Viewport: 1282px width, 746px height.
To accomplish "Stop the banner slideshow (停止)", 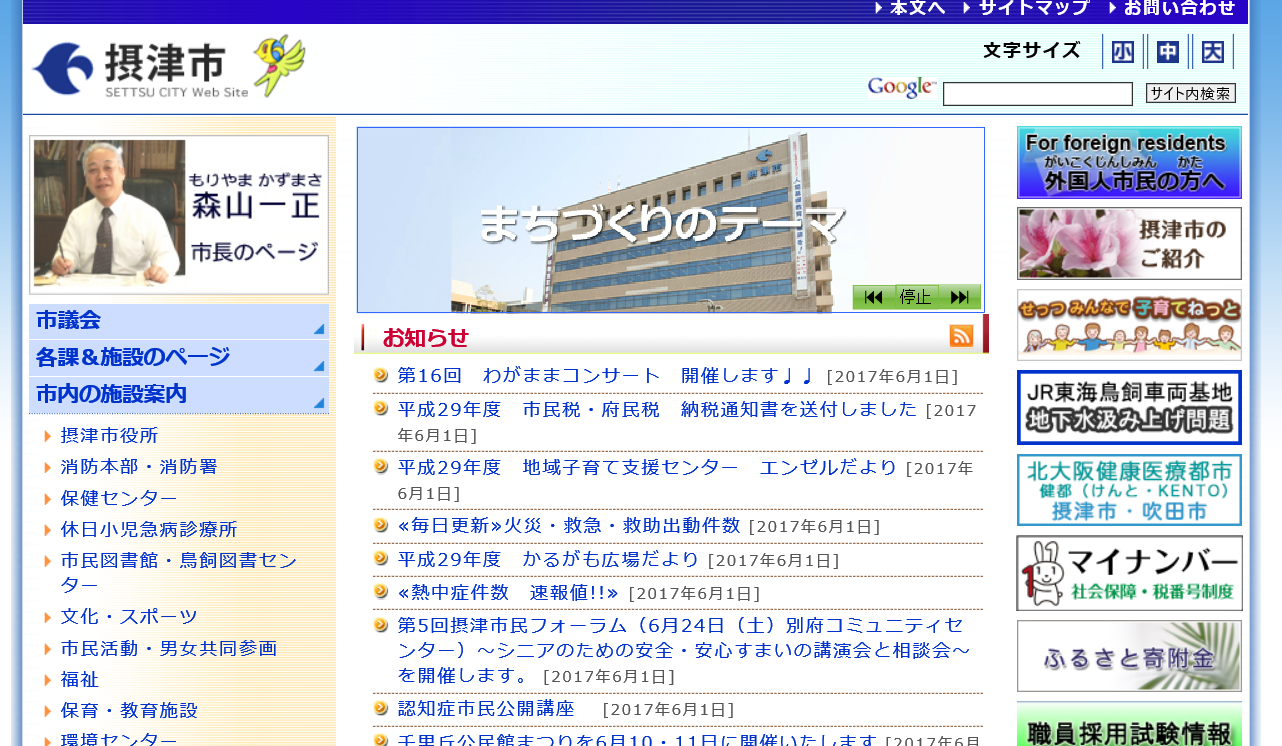I will [x=915, y=297].
